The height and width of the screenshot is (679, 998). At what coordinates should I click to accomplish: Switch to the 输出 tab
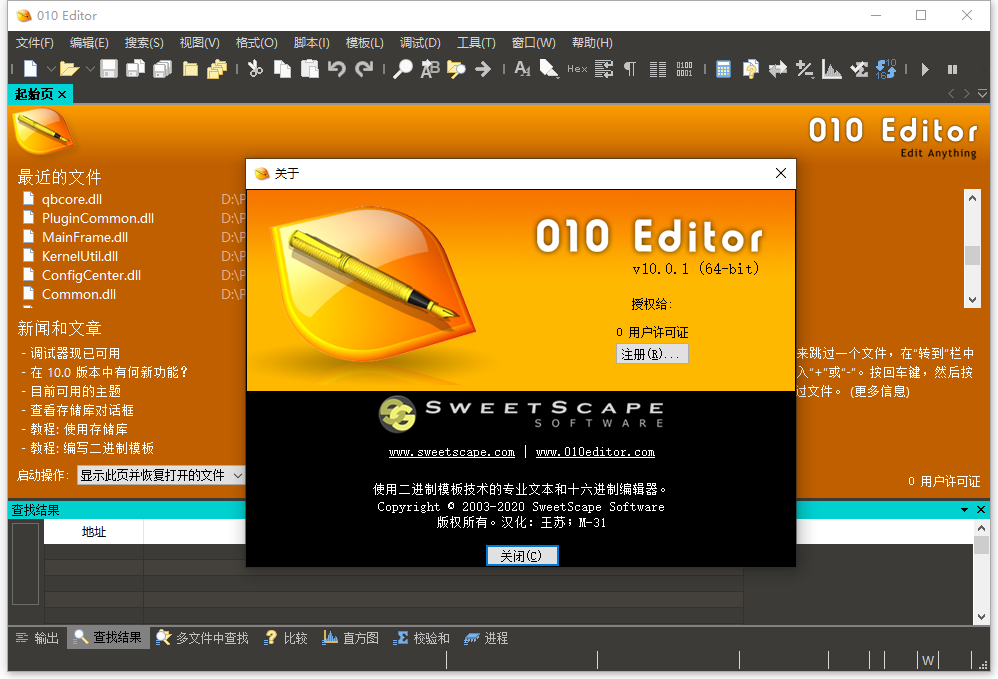coord(38,638)
